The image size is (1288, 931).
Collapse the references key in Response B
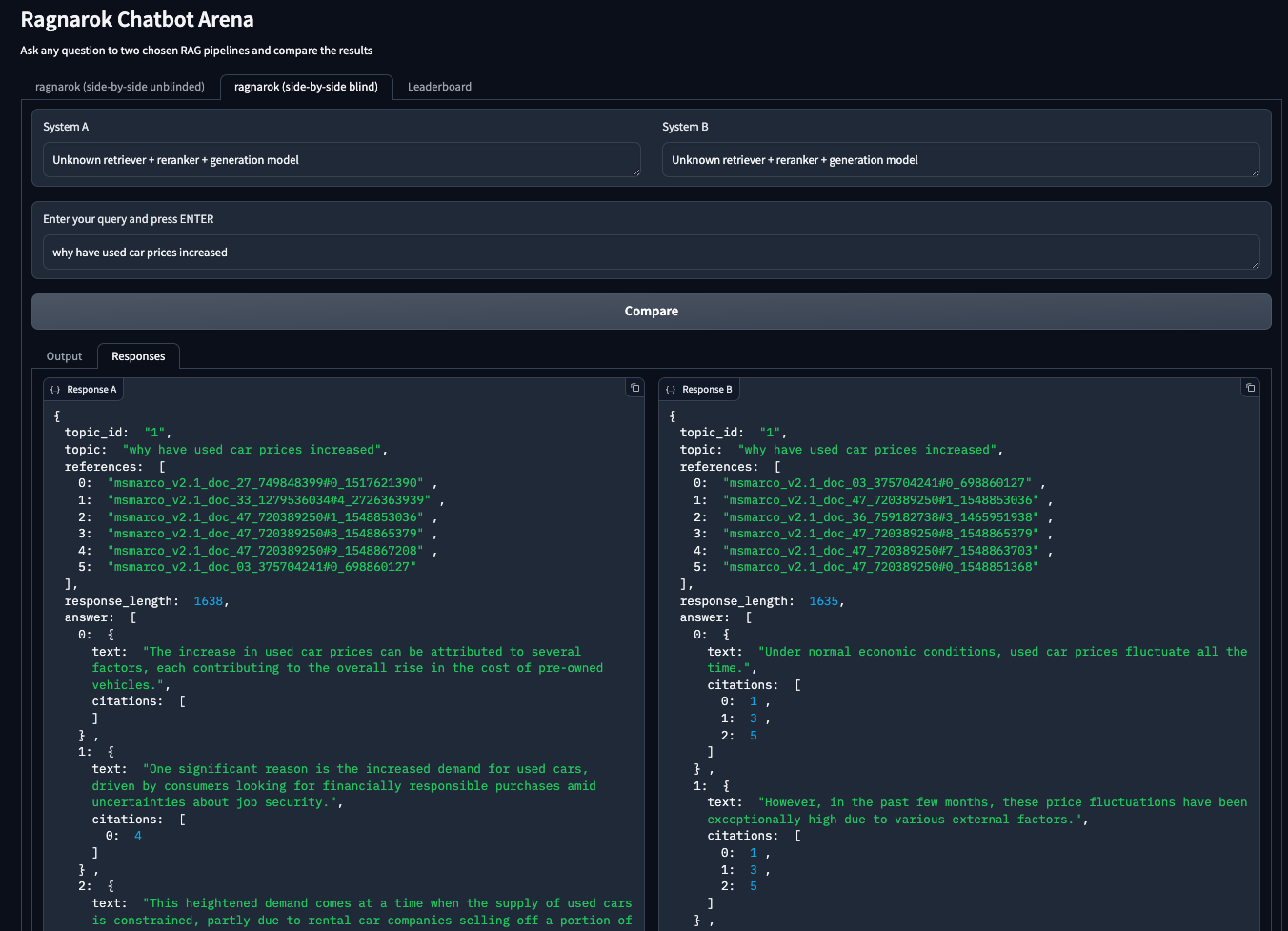pos(717,467)
